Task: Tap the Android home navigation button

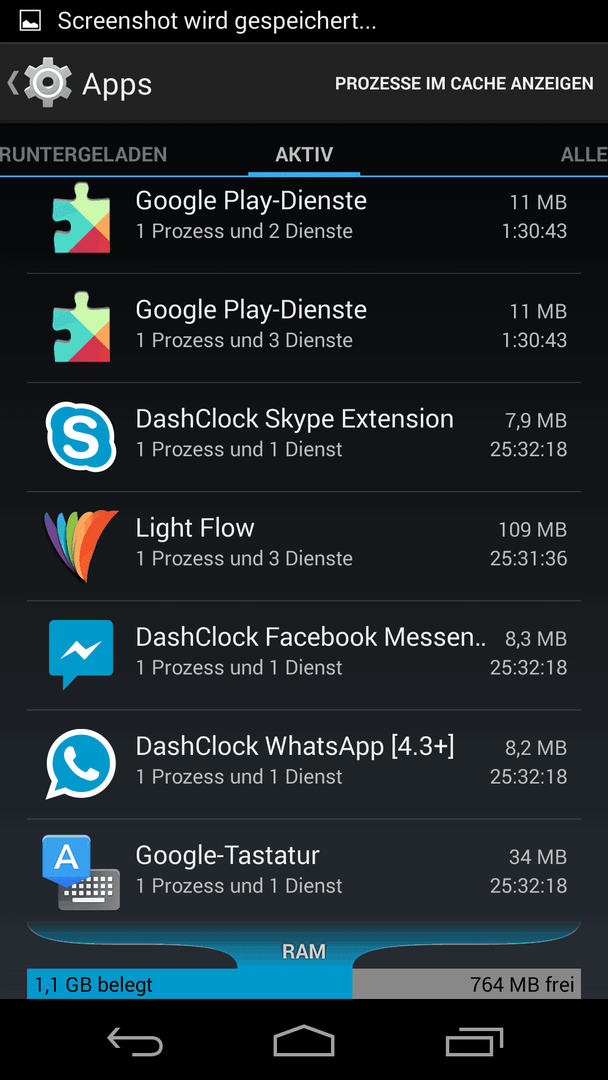Action: pos(304,1040)
